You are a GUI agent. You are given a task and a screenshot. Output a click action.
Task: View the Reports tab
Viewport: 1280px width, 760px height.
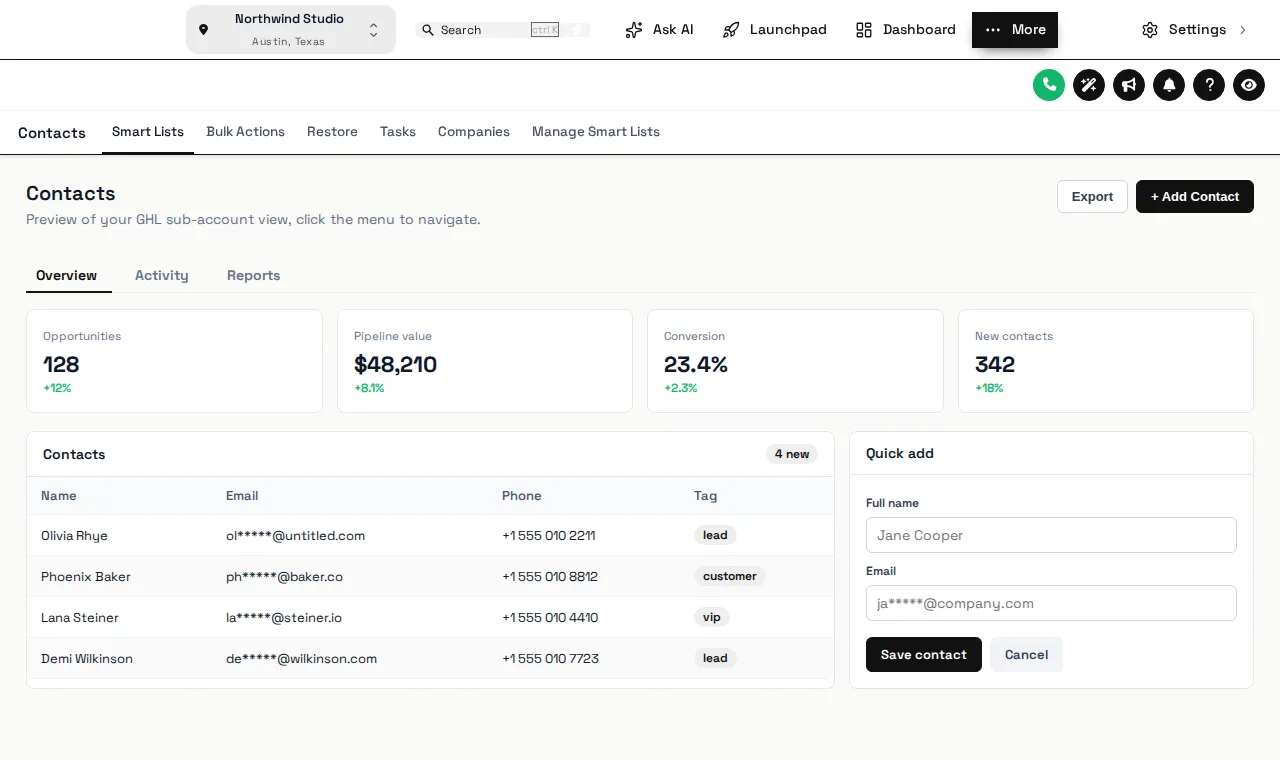click(254, 276)
